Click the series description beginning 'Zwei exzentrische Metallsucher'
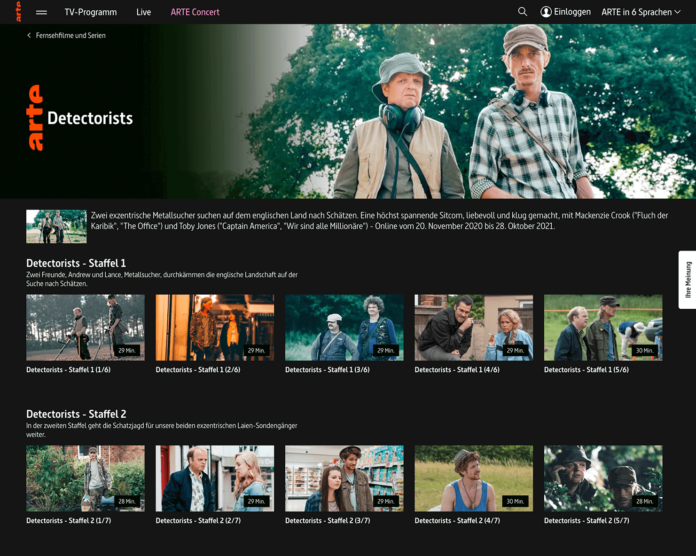The width and height of the screenshot is (696, 556). 380,221
